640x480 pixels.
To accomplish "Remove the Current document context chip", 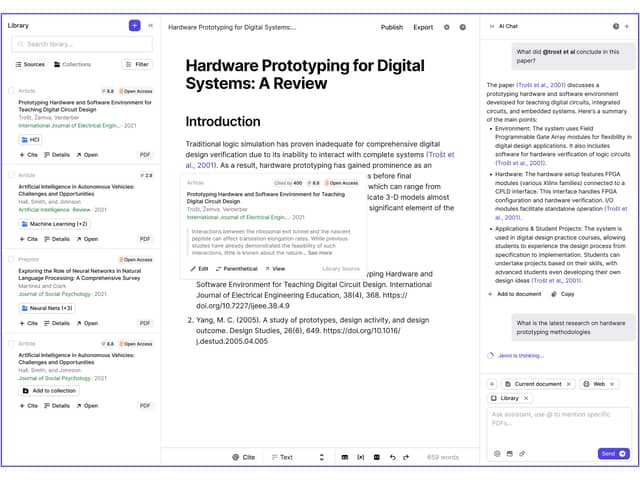I will [569, 384].
